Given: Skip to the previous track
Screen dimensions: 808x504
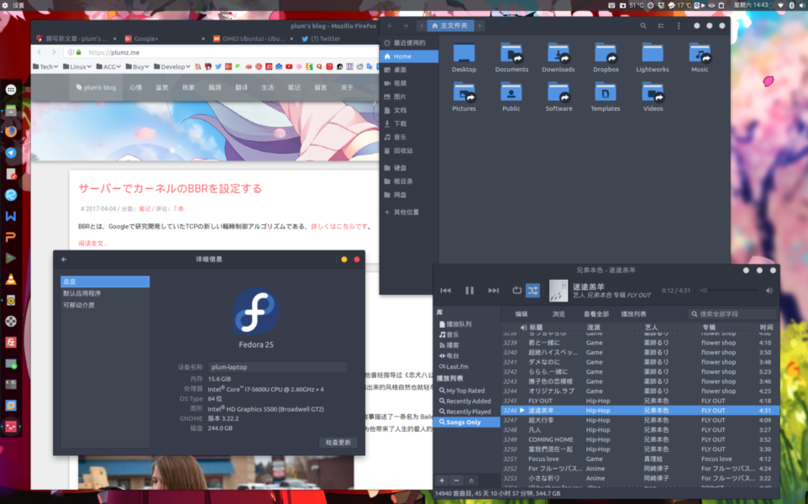Looking at the screenshot, I should 446,291.
